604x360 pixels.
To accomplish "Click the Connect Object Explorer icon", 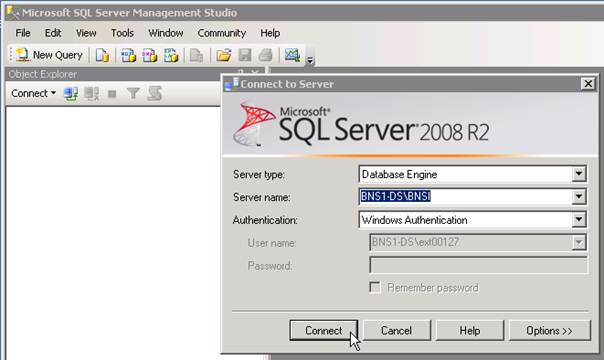I will (x=71, y=94).
